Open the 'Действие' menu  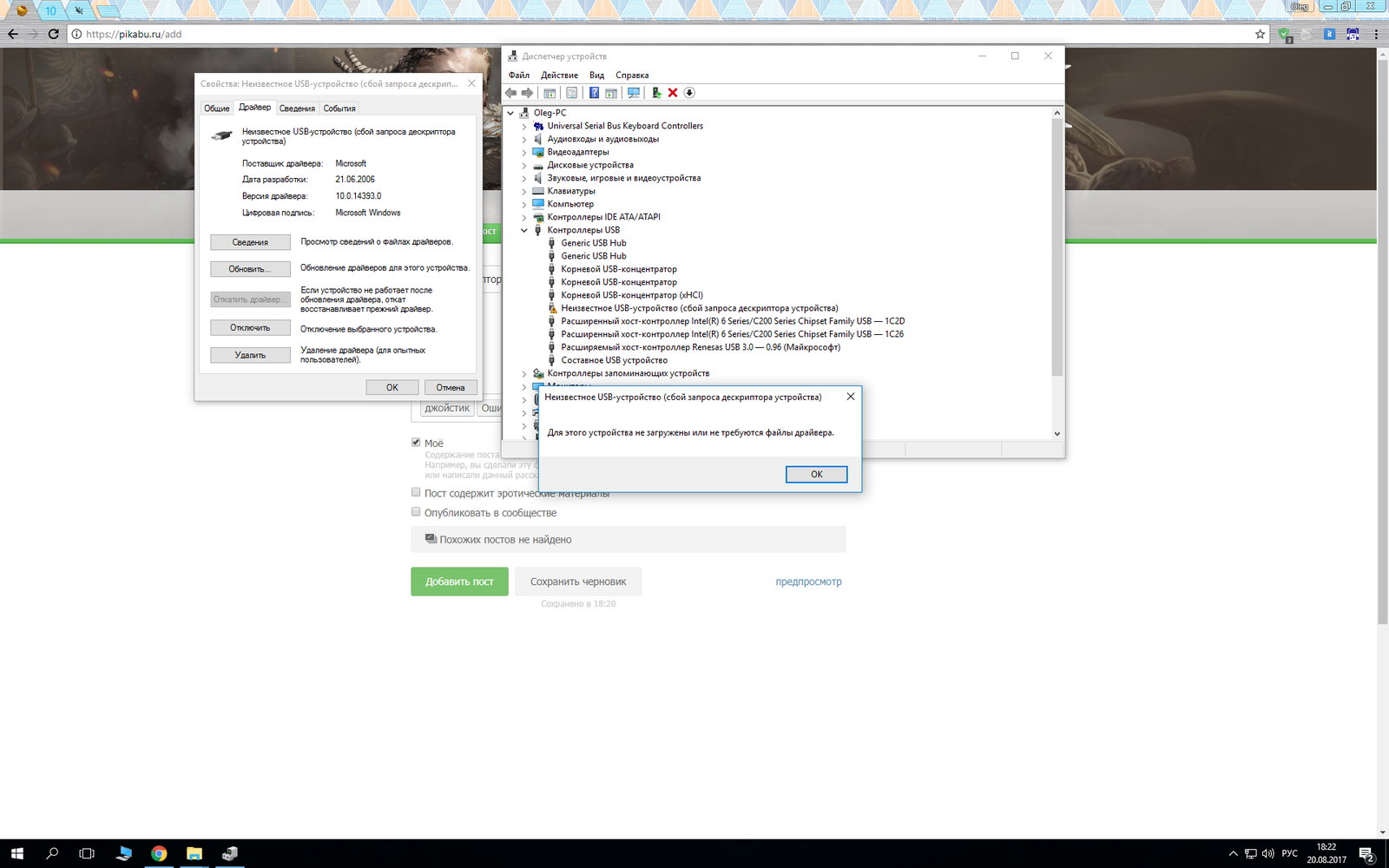point(559,76)
